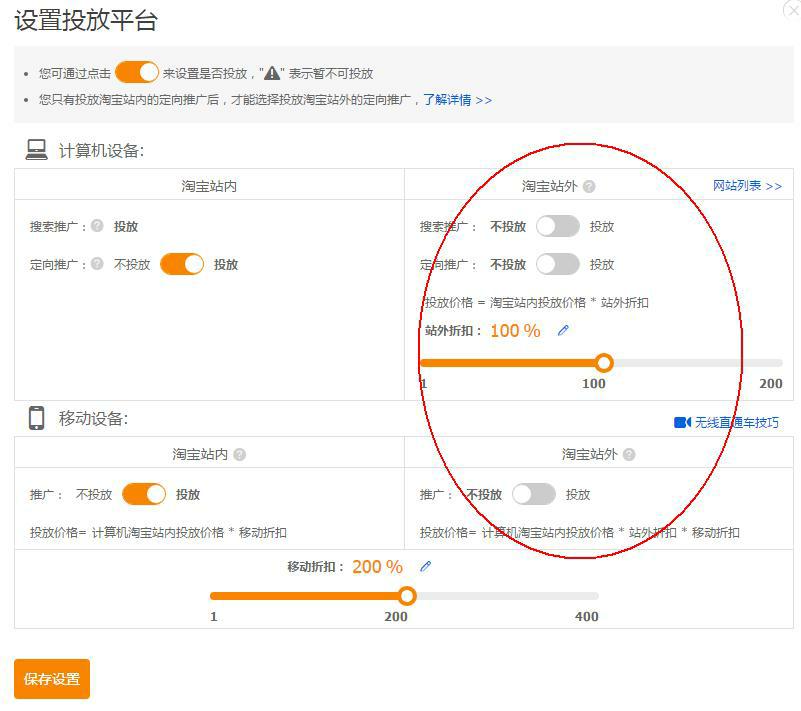Enable the mobile 淘宝站外 推广 toggle

coord(535,493)
